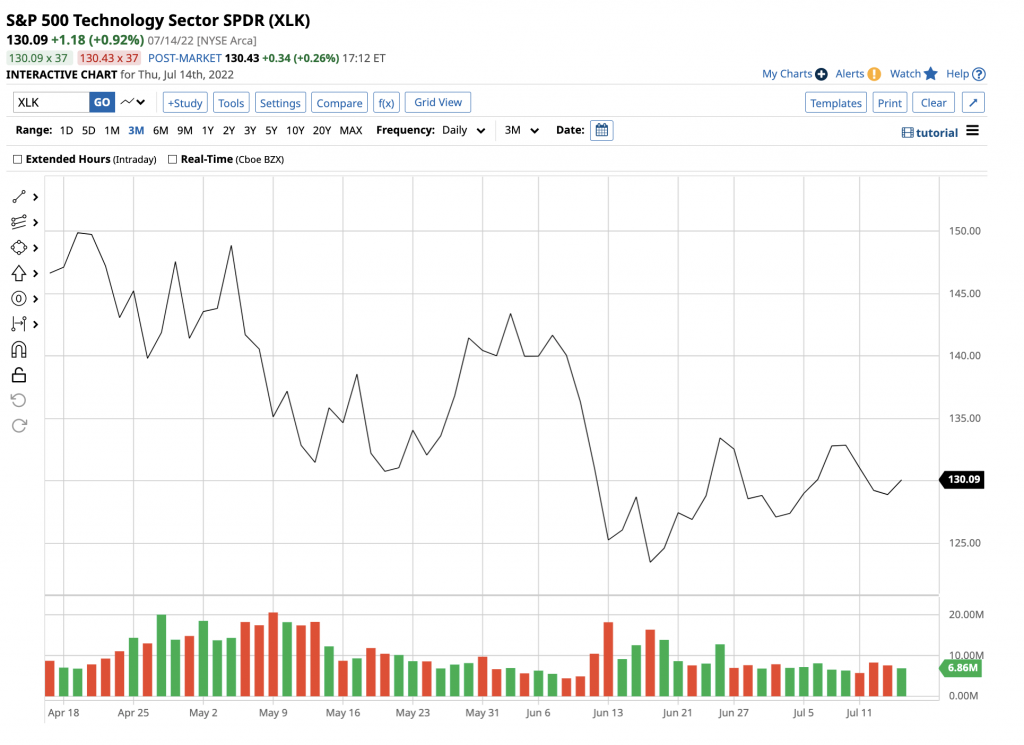Redo the chart action

19,426
